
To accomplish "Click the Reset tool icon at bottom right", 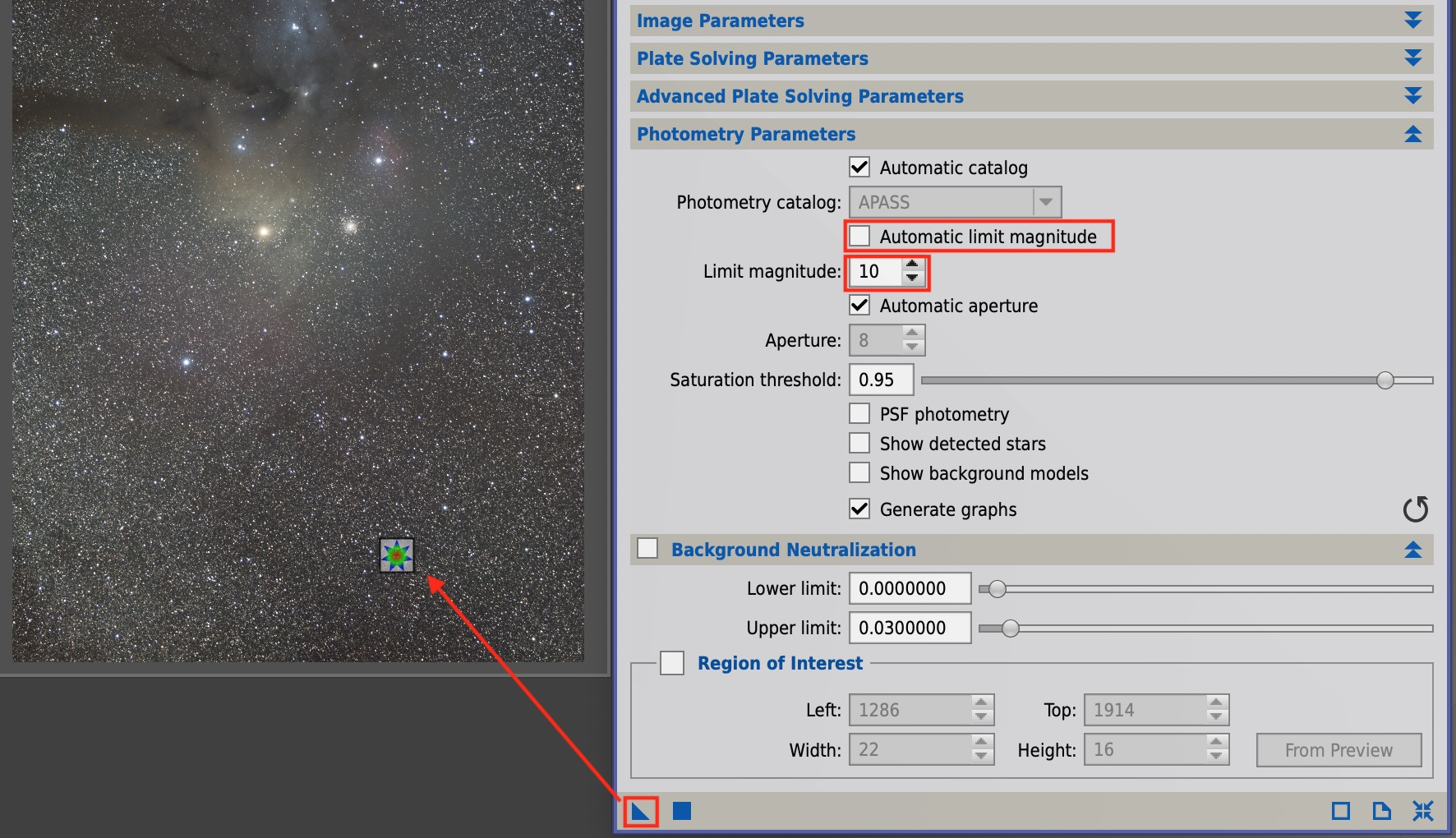I will (x=1422, y=812).
